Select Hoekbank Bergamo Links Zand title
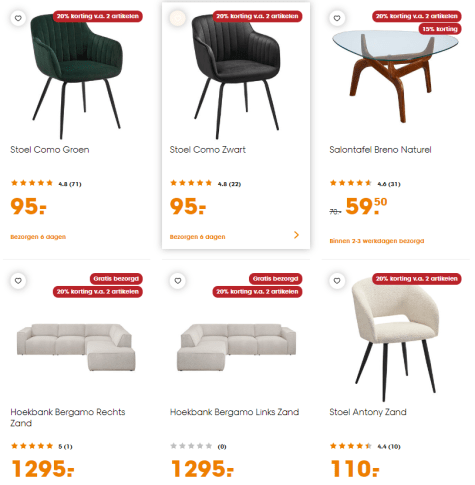The width and height of the screenshot is (475, 485). click(234, 412)
